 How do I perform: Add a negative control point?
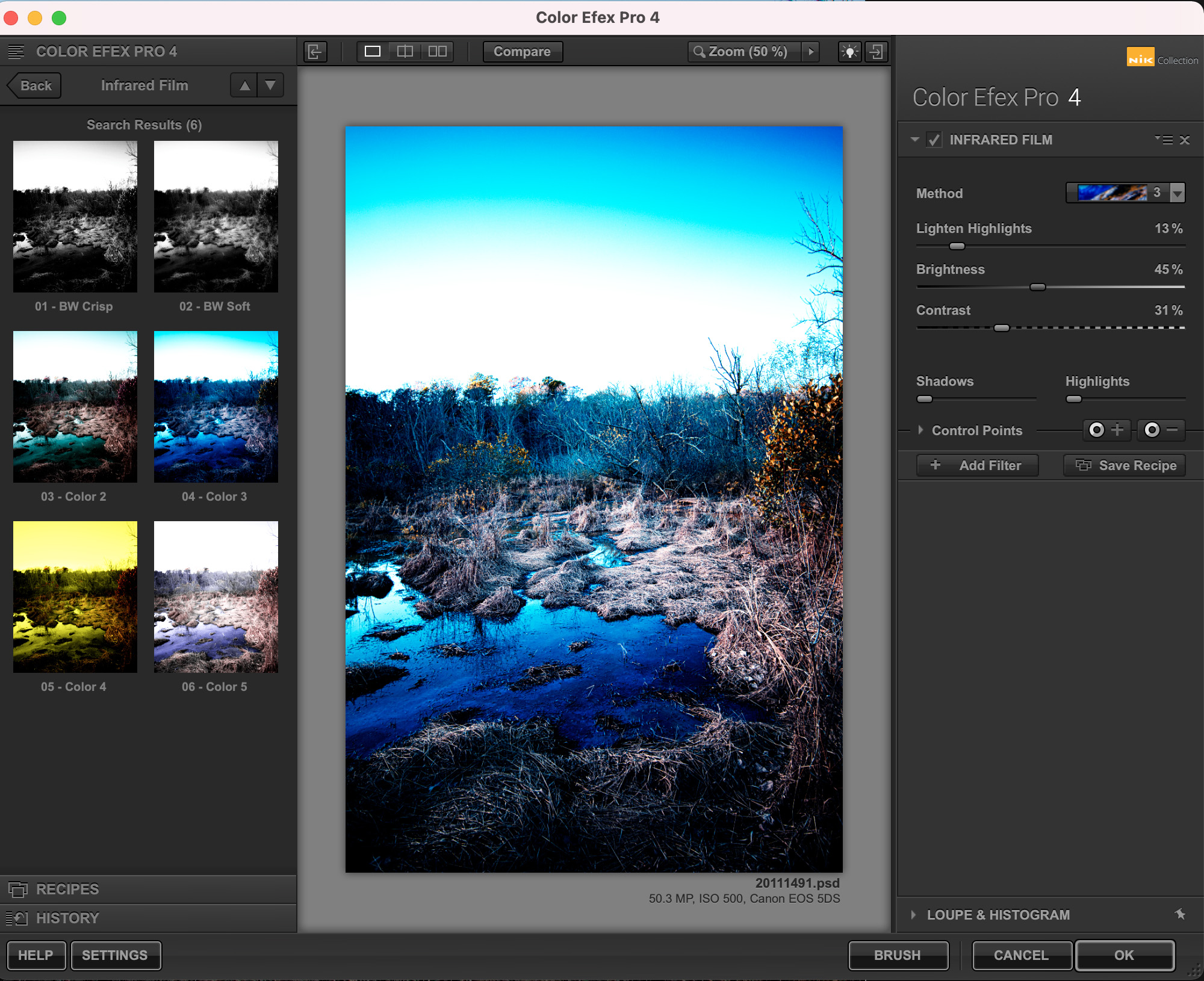(1161, 430)
